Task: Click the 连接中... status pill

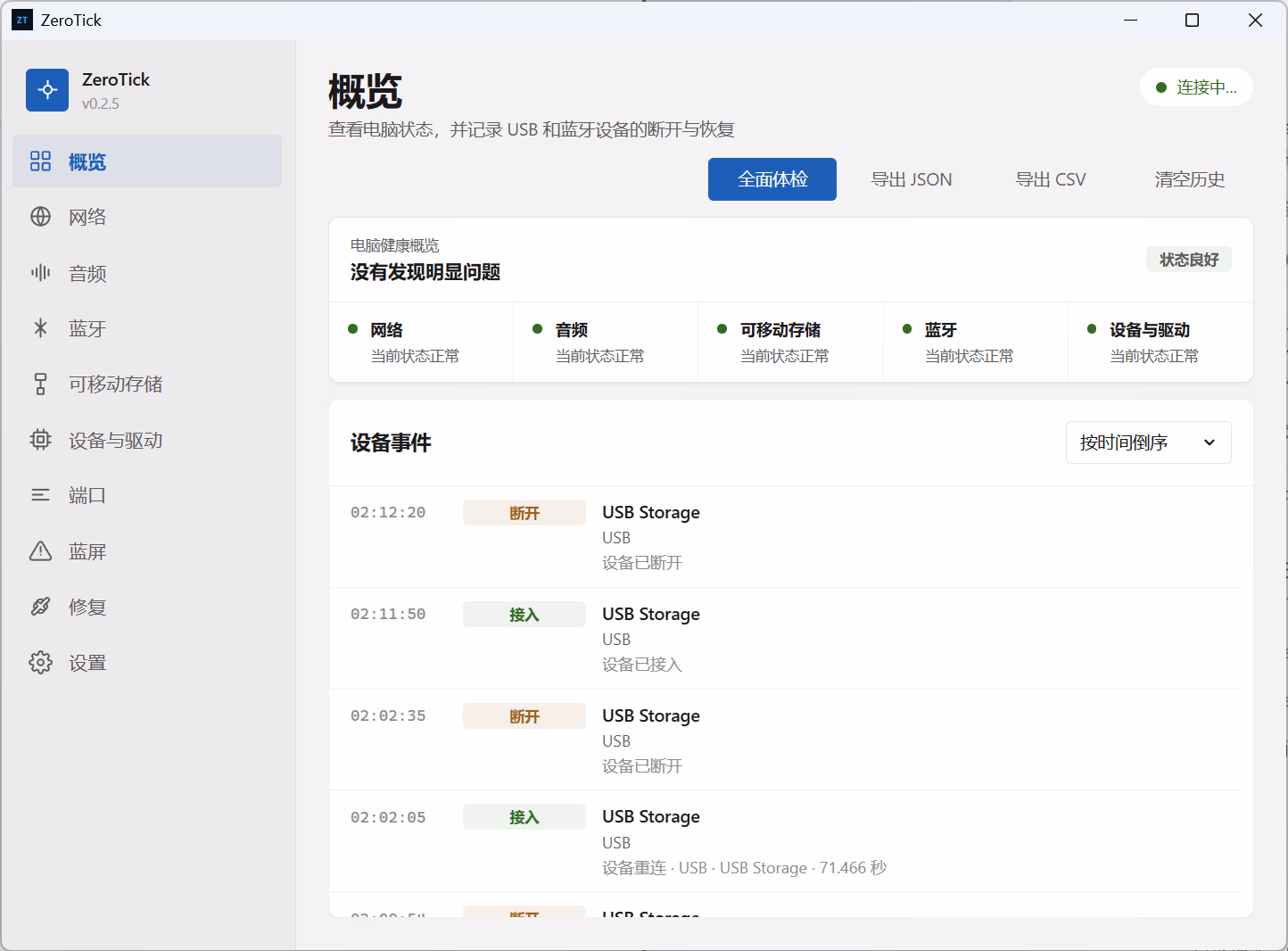Action: (x=1196, y=87)
